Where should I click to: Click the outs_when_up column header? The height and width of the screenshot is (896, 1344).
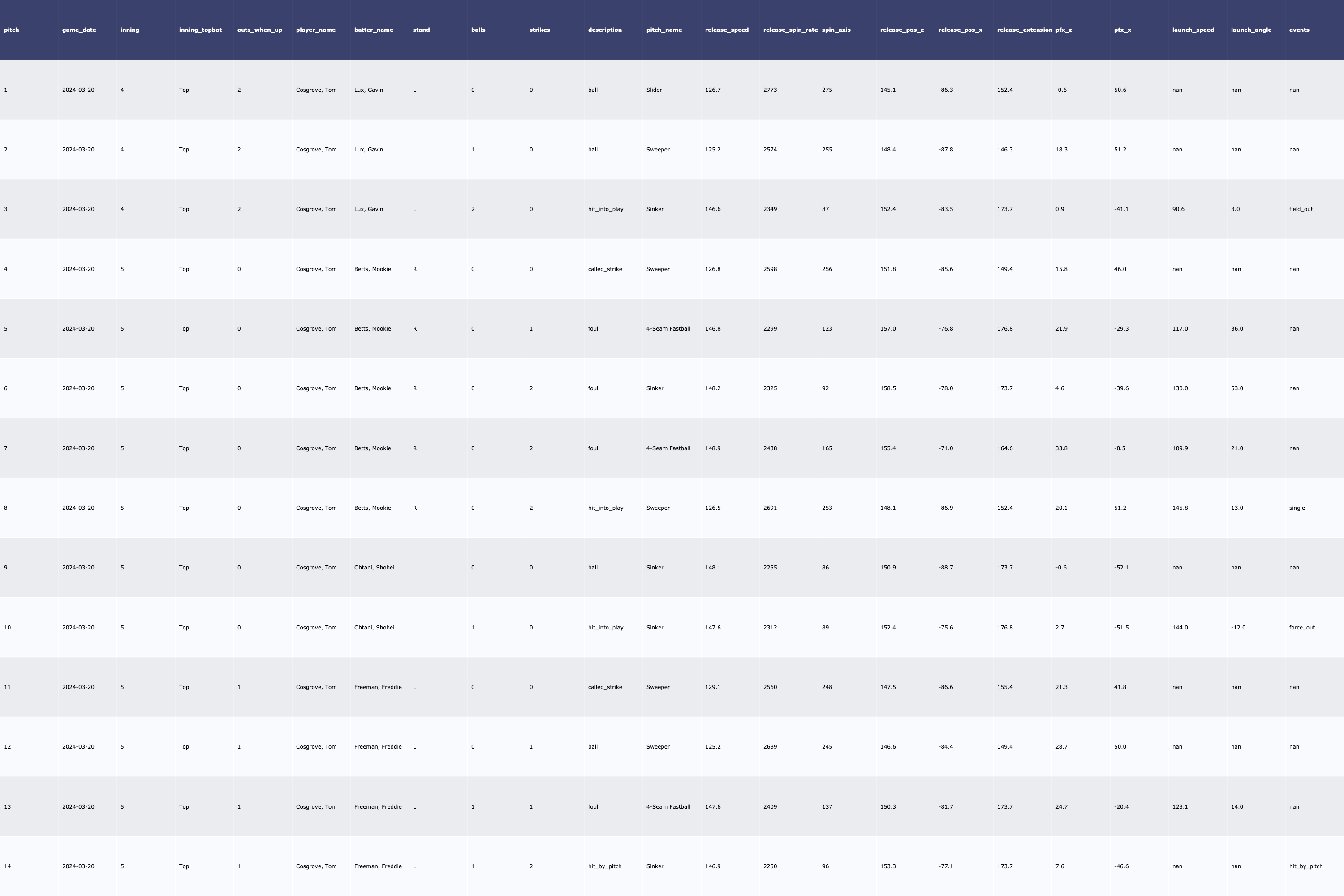(x=259, y=30)
